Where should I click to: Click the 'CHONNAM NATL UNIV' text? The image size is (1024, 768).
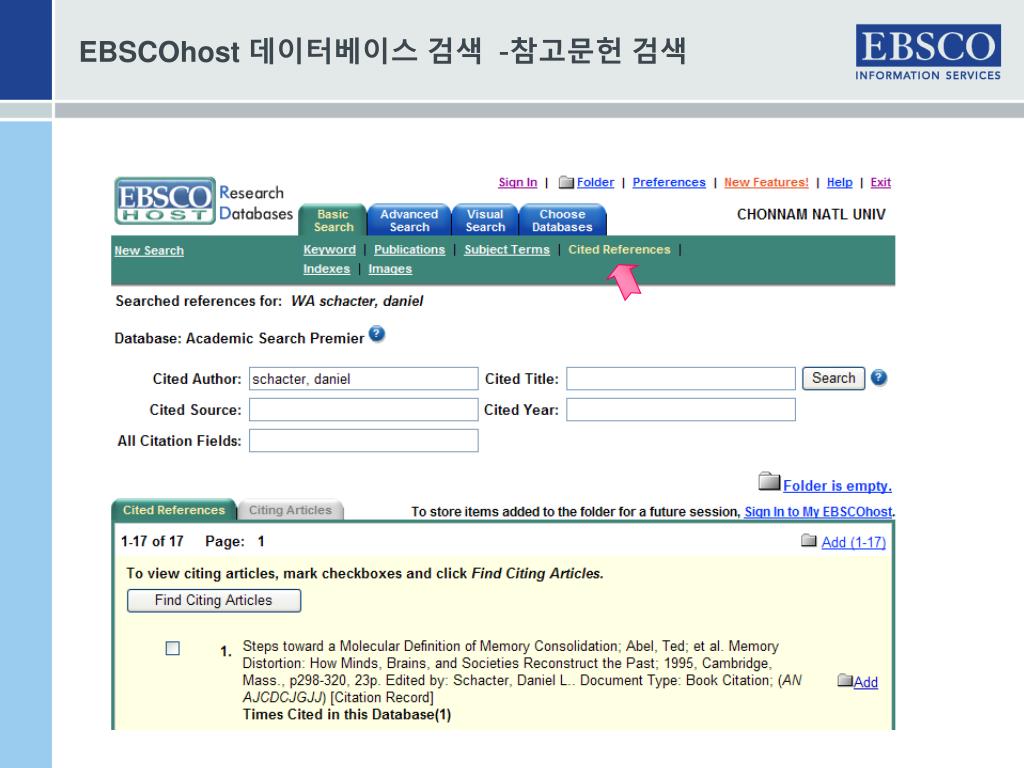click(x=811, y=214)
